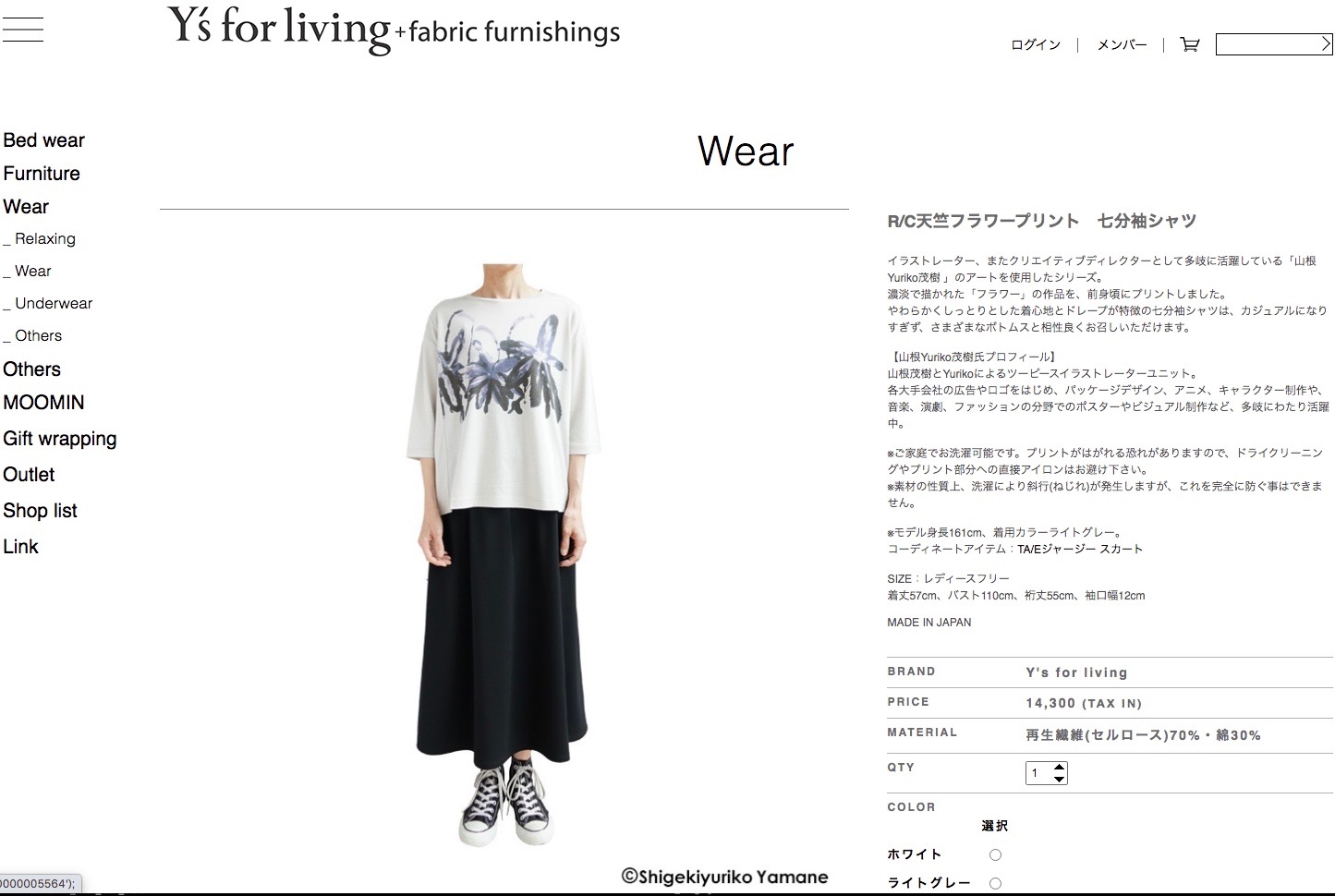Decrease quantity with the down stepper arrow
Image resolution: width=1335 pixels, height=896 pixels.
pos(1059,779)
